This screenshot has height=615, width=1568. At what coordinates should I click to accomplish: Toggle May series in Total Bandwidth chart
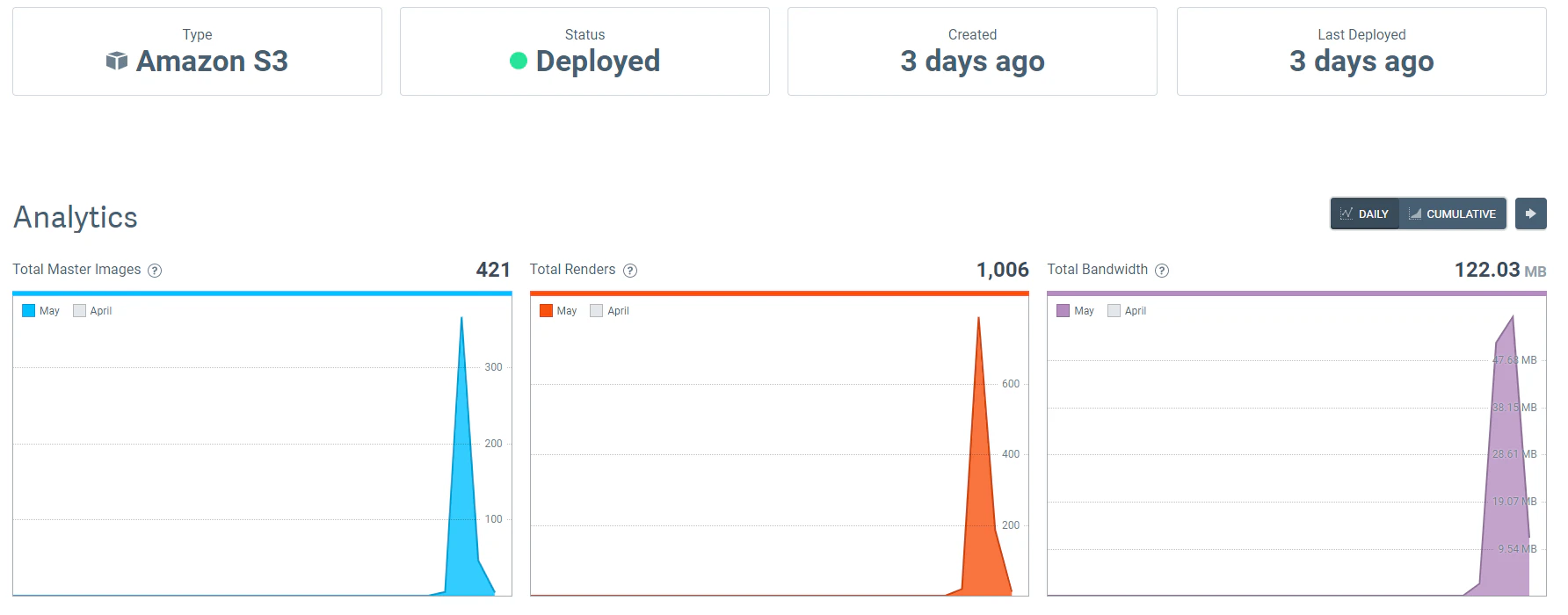click(x=1075, y=311)
